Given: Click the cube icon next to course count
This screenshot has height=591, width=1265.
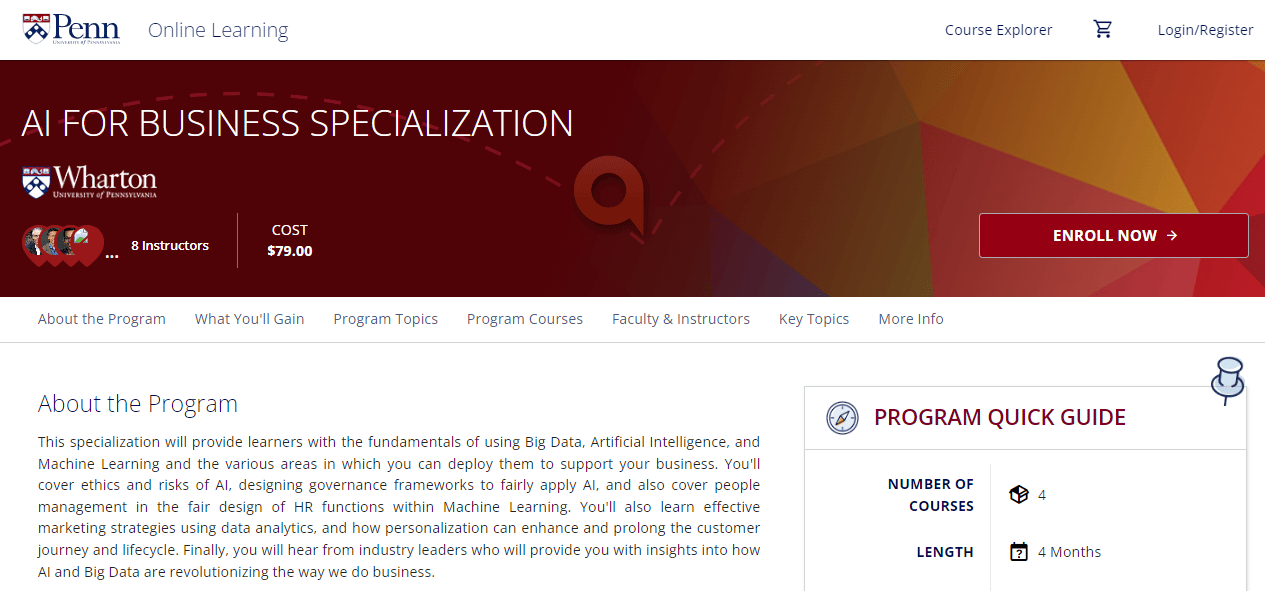Looking at the screenshot, I should [x=1018, y=495].
